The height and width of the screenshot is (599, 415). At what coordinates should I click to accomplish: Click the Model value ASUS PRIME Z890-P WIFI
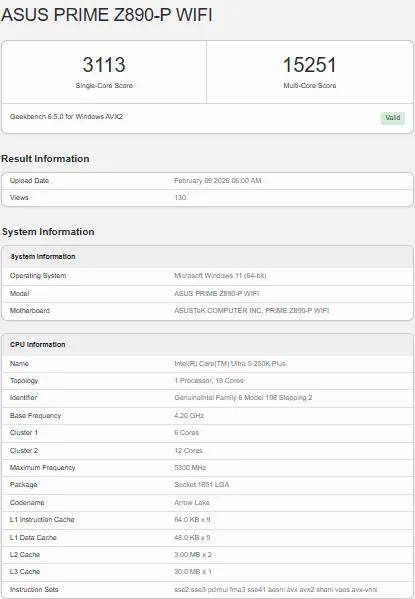tap(217, 293)
